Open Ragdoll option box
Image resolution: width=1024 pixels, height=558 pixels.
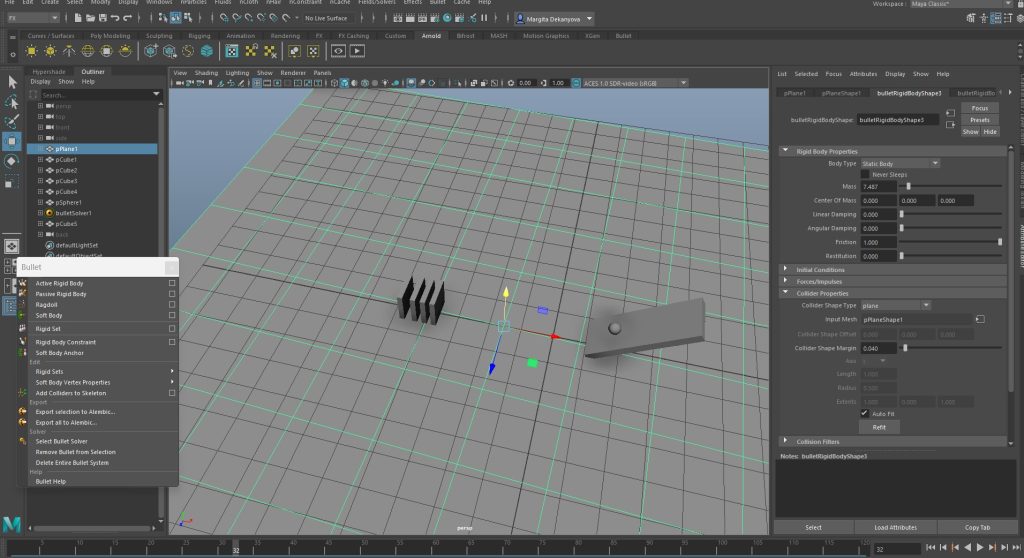point(172,304)
